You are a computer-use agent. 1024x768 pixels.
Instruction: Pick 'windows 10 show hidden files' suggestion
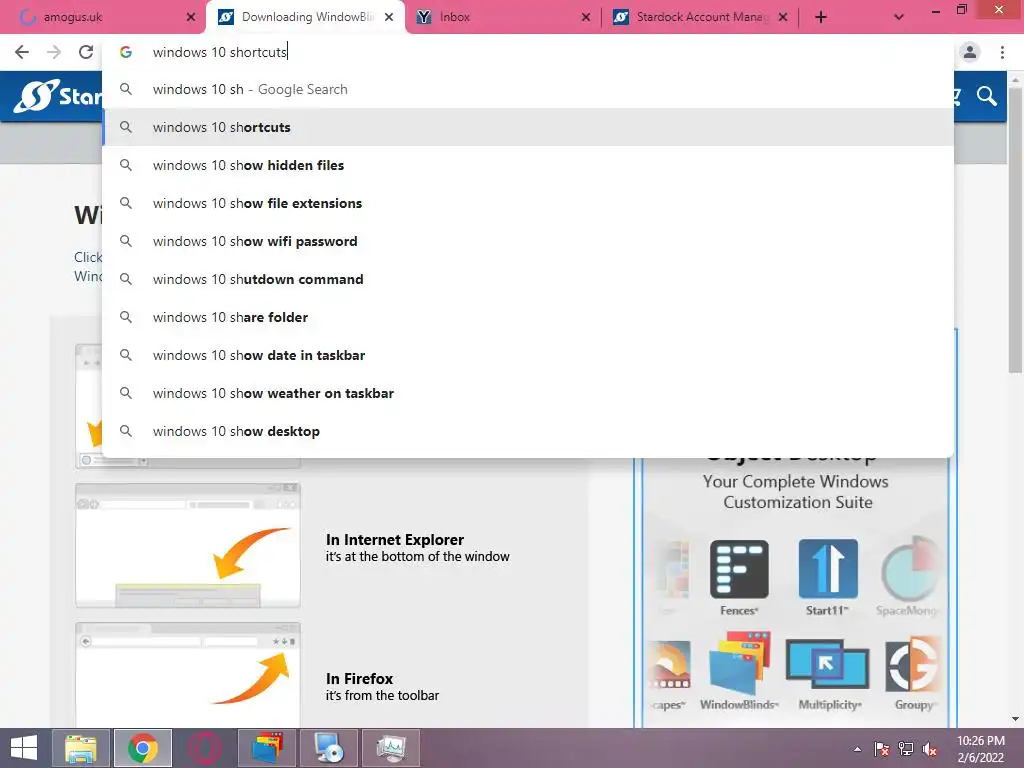[x=528, y=165]
